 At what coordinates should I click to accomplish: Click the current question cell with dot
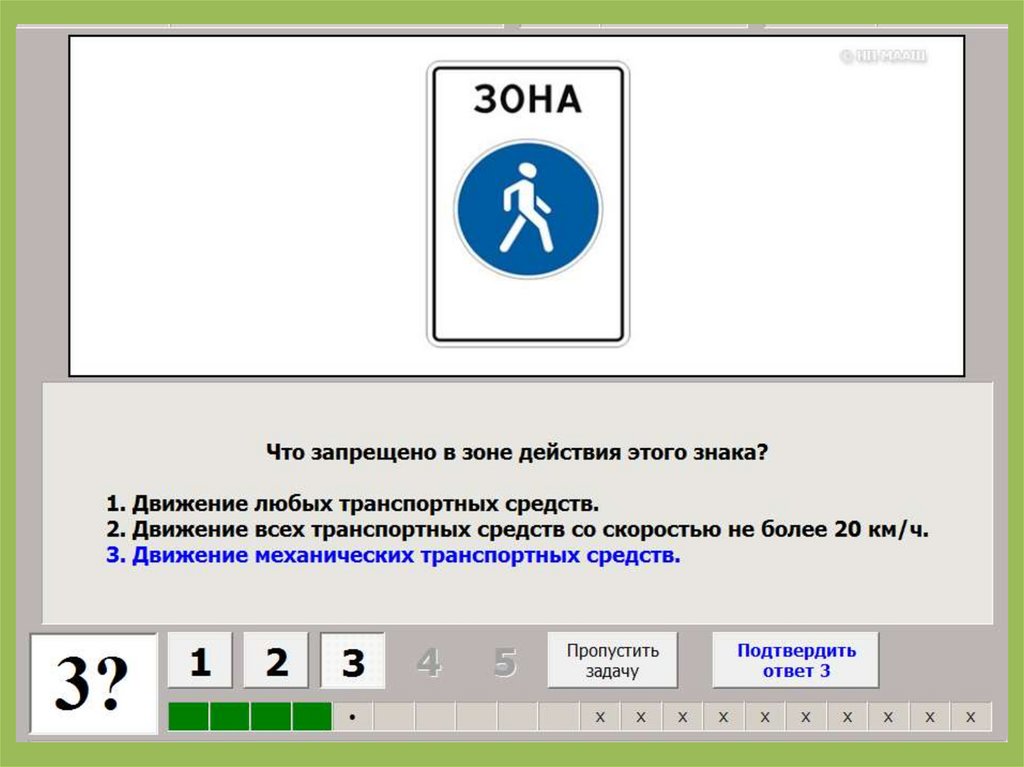pos(352,717)
